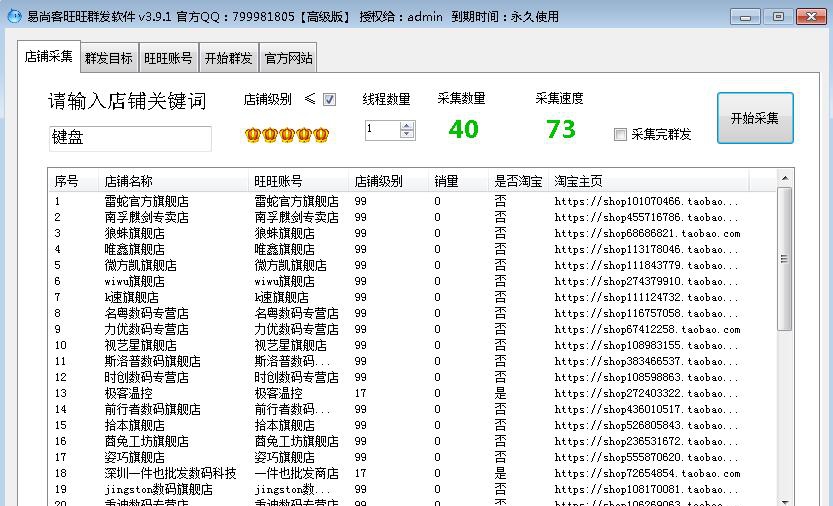The image size is (833, 506).
Task: Go to the 开始群发 tab
Action: [x=228, y=58]
